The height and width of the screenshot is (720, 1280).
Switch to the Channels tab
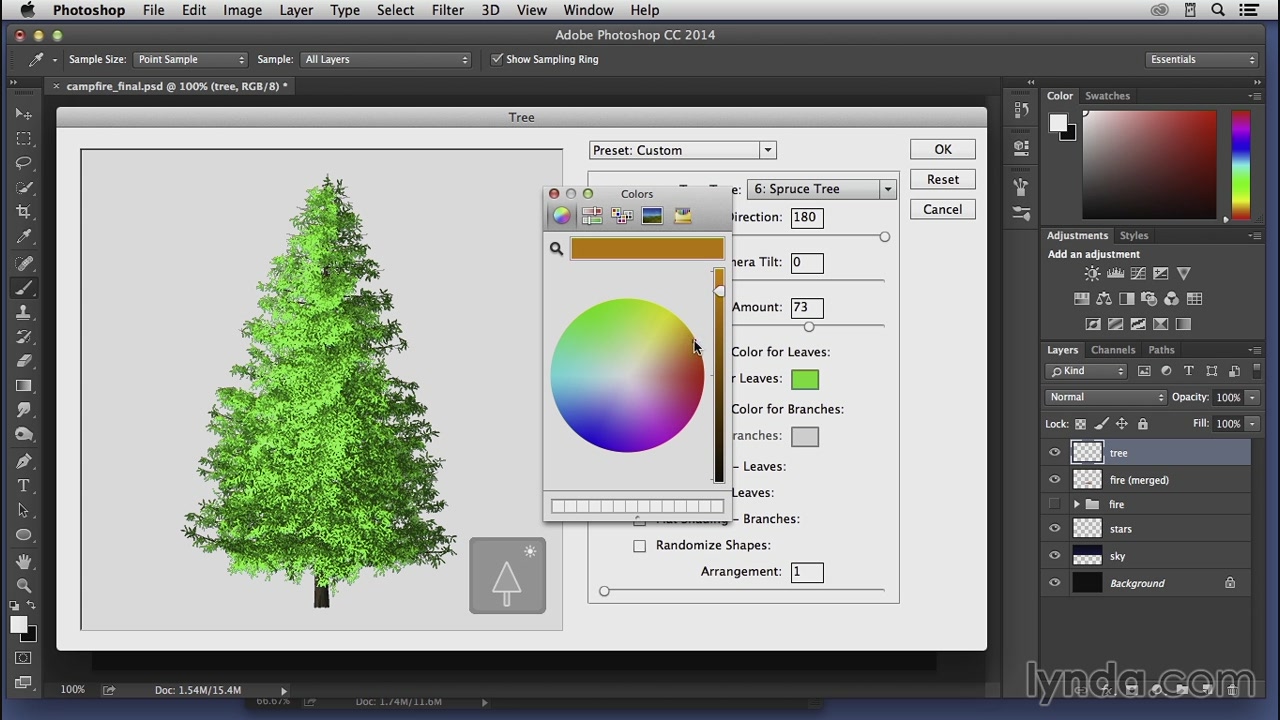pyautogui.click(x=1113, y=350)
